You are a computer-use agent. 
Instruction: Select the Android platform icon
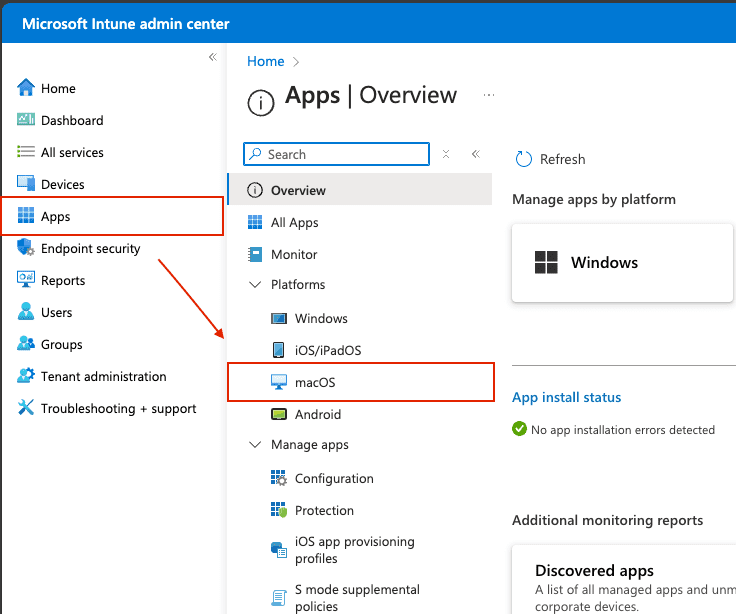point(279,414)
